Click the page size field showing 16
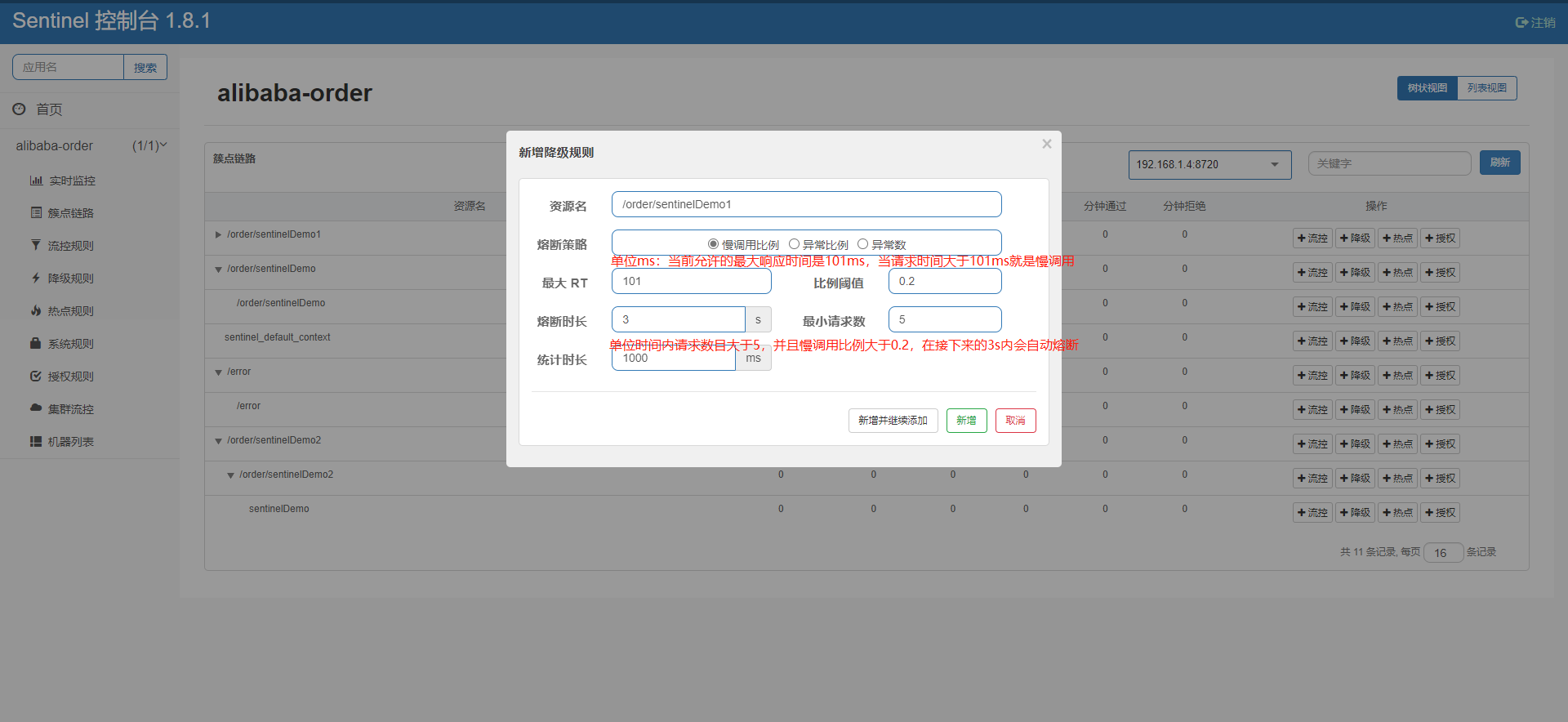Image resolution: width=1568 pixels, height=722 pixels. [x=1443, y=553]
